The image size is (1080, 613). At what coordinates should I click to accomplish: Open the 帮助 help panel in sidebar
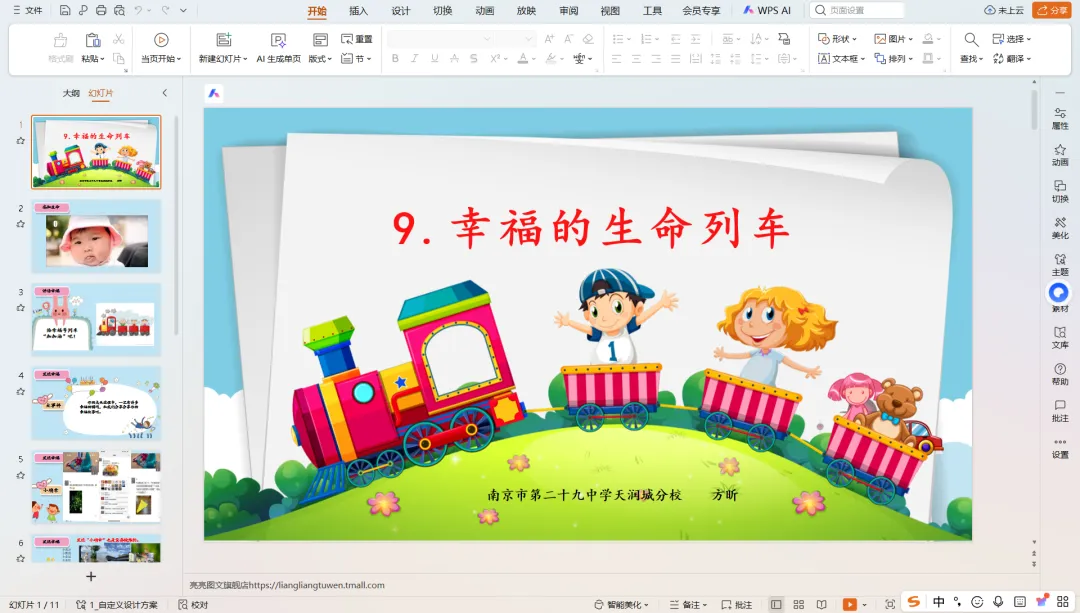pyautogui.click(x=1060, y=374)
